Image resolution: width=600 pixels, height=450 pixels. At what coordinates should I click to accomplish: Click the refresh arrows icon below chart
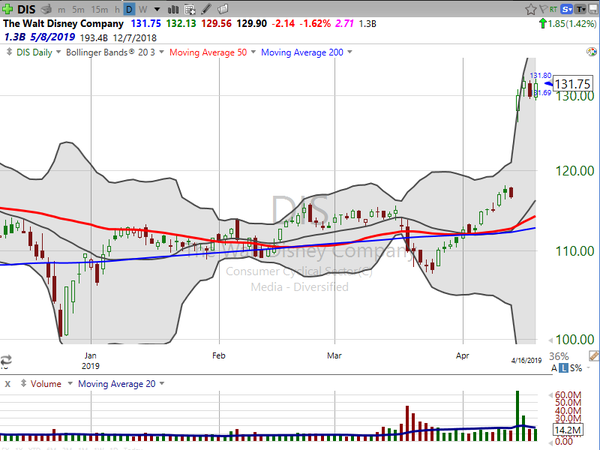pos(6,360)
